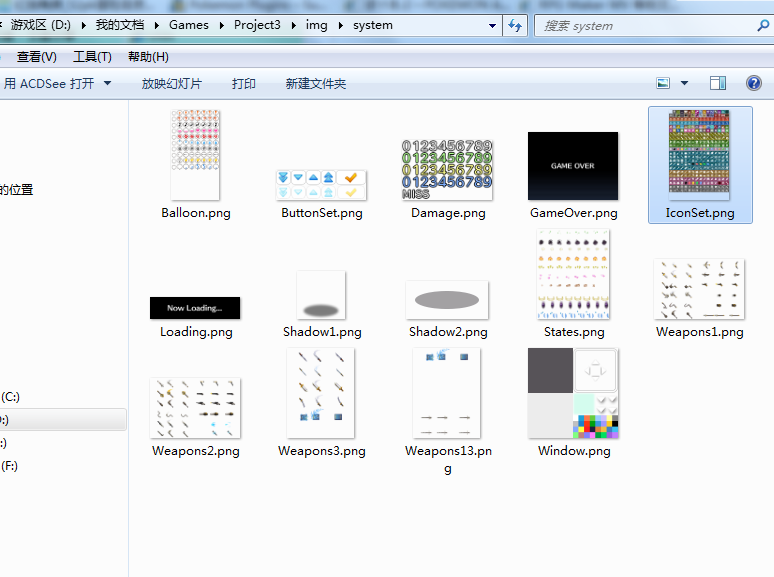The height and width of the screenshot is (577, 774).
Task: Expand the arrow after 游戏区 (D:) breadcrumb
Action: pos(83,25)
